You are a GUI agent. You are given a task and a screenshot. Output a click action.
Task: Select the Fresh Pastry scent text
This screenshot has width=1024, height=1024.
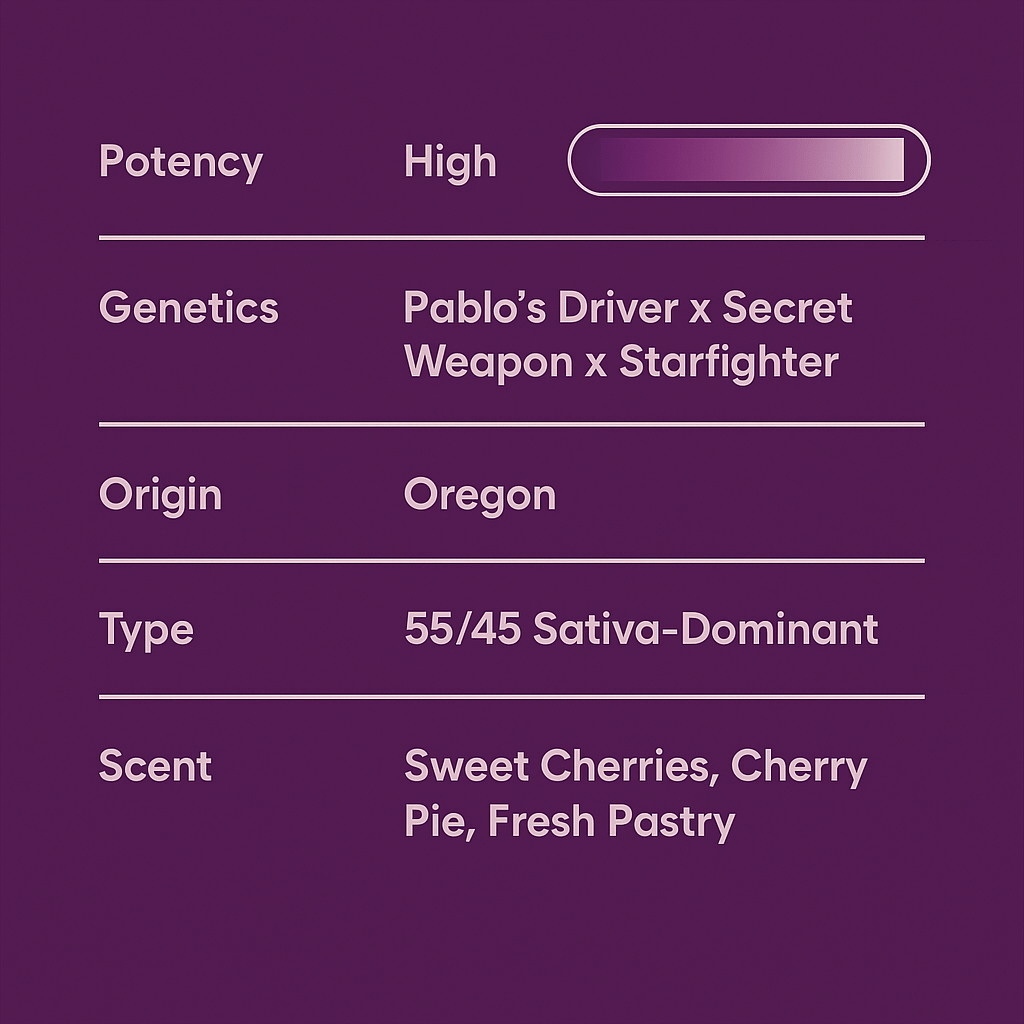(x=611, y=822)
